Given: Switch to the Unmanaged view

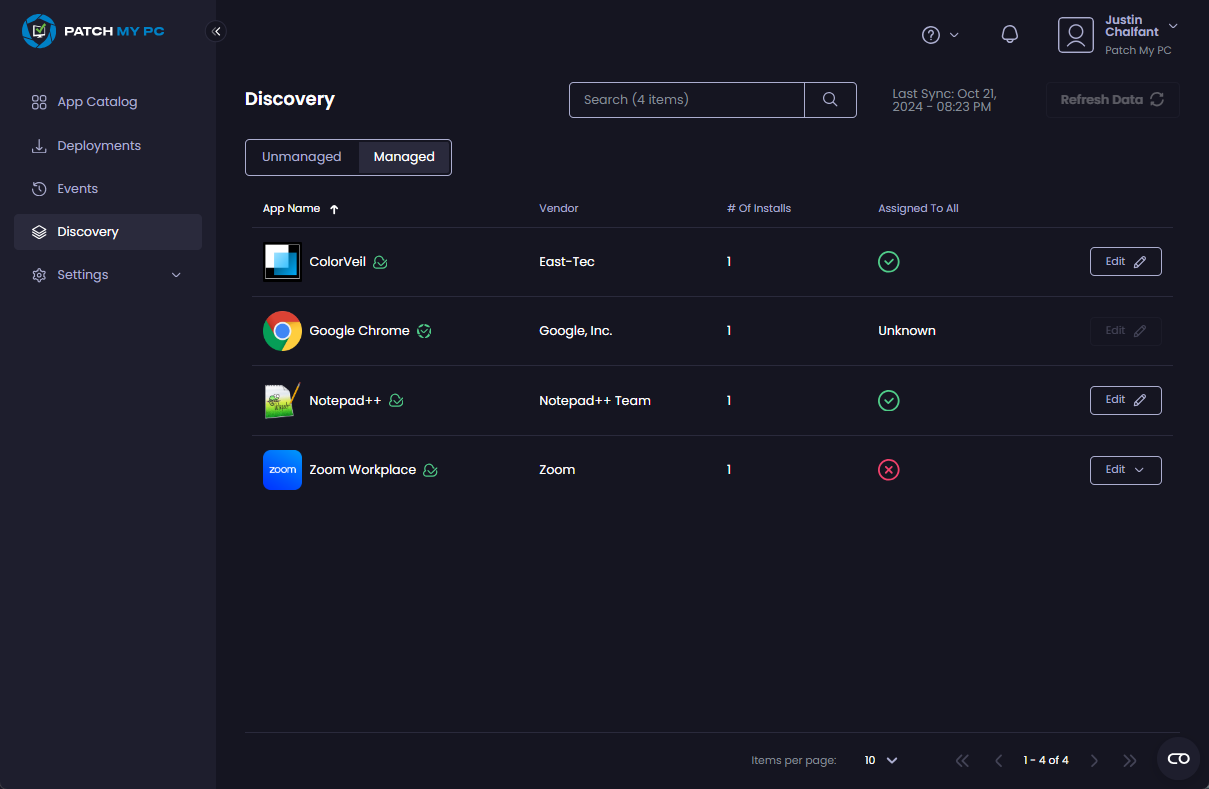Looking at the screenshot, I should pos(302,157).
